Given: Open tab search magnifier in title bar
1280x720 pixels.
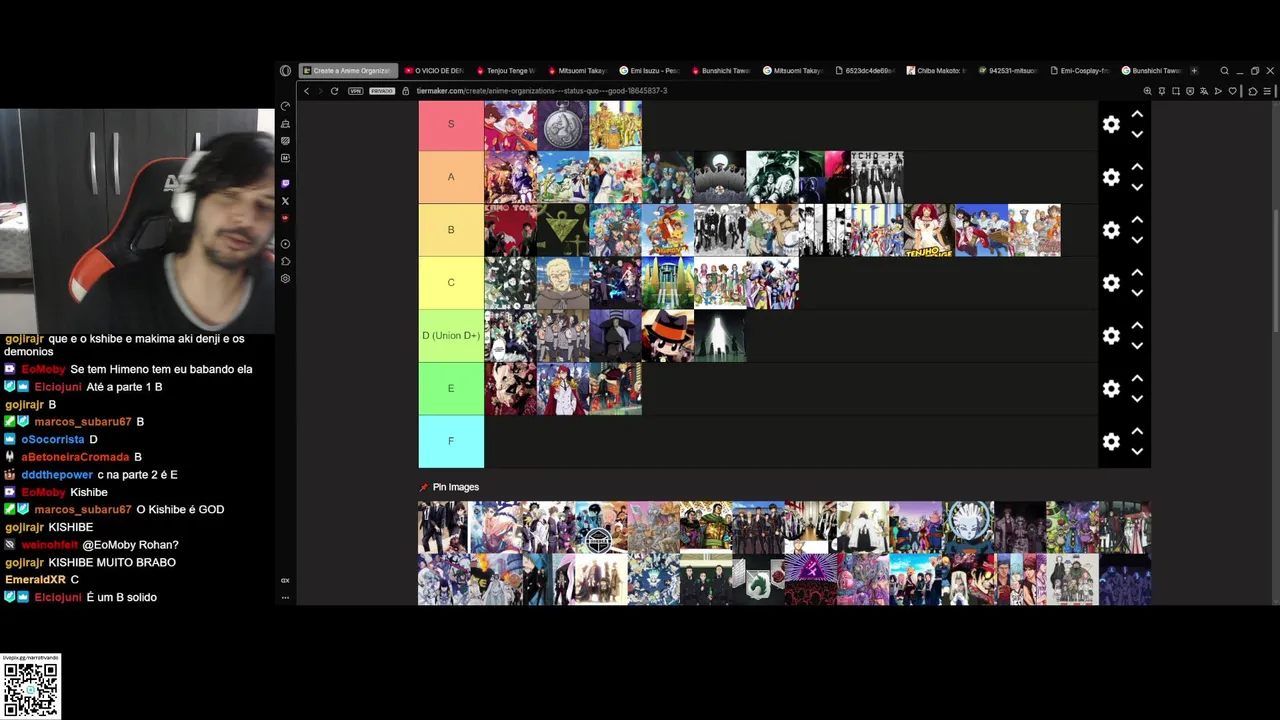Looking at the screenshot, I should click(1224, 71).
